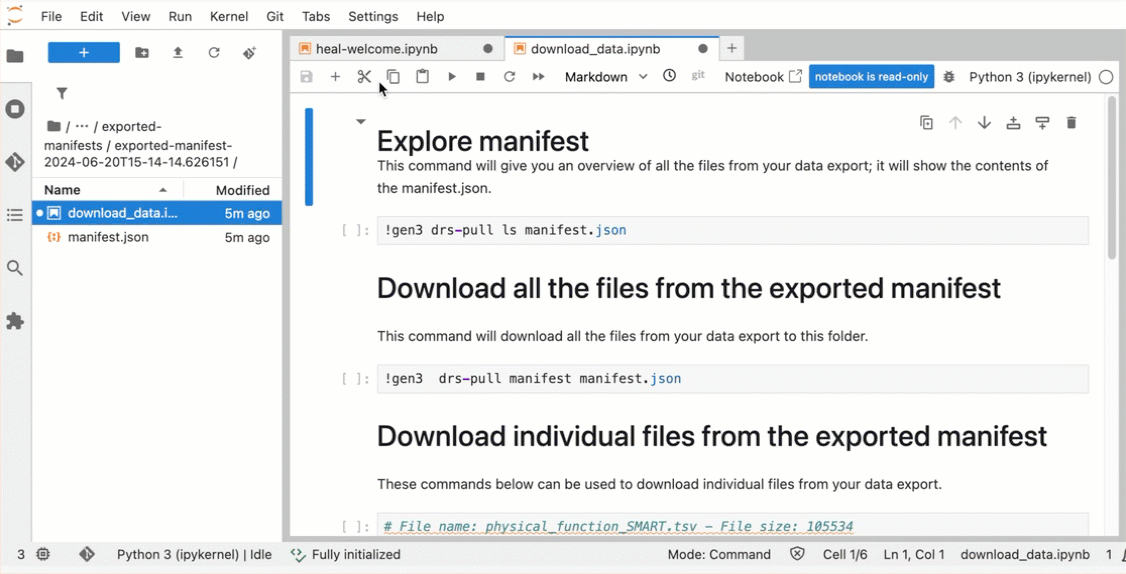The image size is (1126, 574).
Task: Move the cell down
Action: click(985, 123)
